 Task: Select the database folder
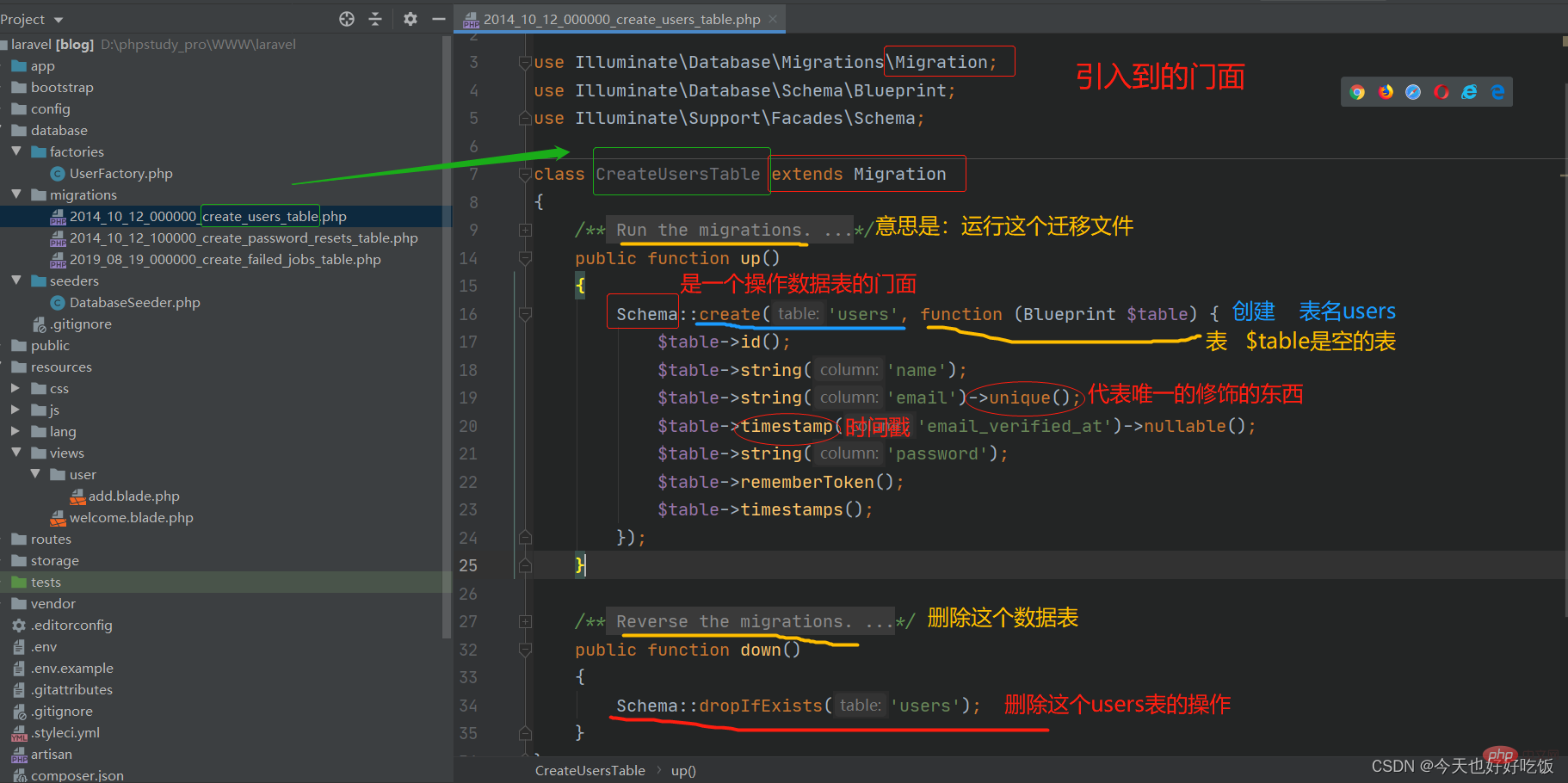tap(59, 131)
